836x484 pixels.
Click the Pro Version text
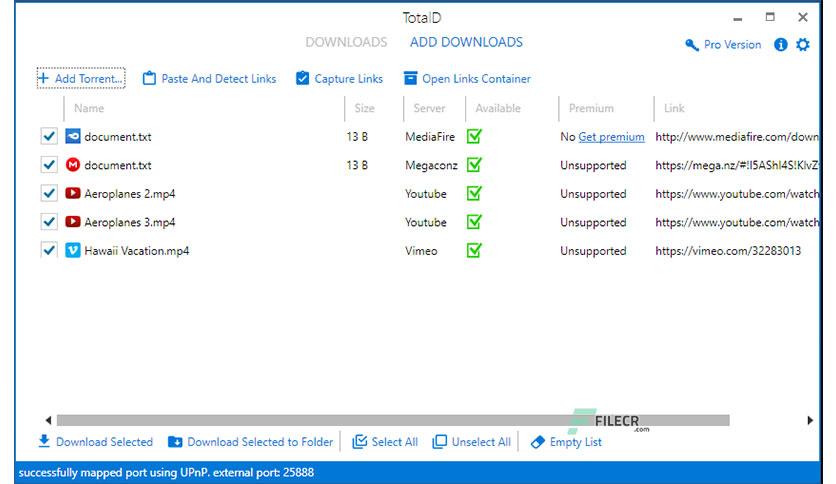(x=732, y=45)
